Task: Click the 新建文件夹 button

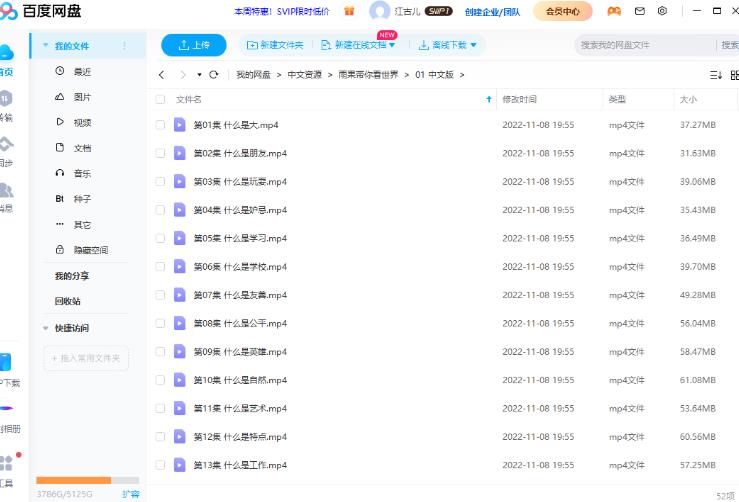Action: (x=275, y=45)
